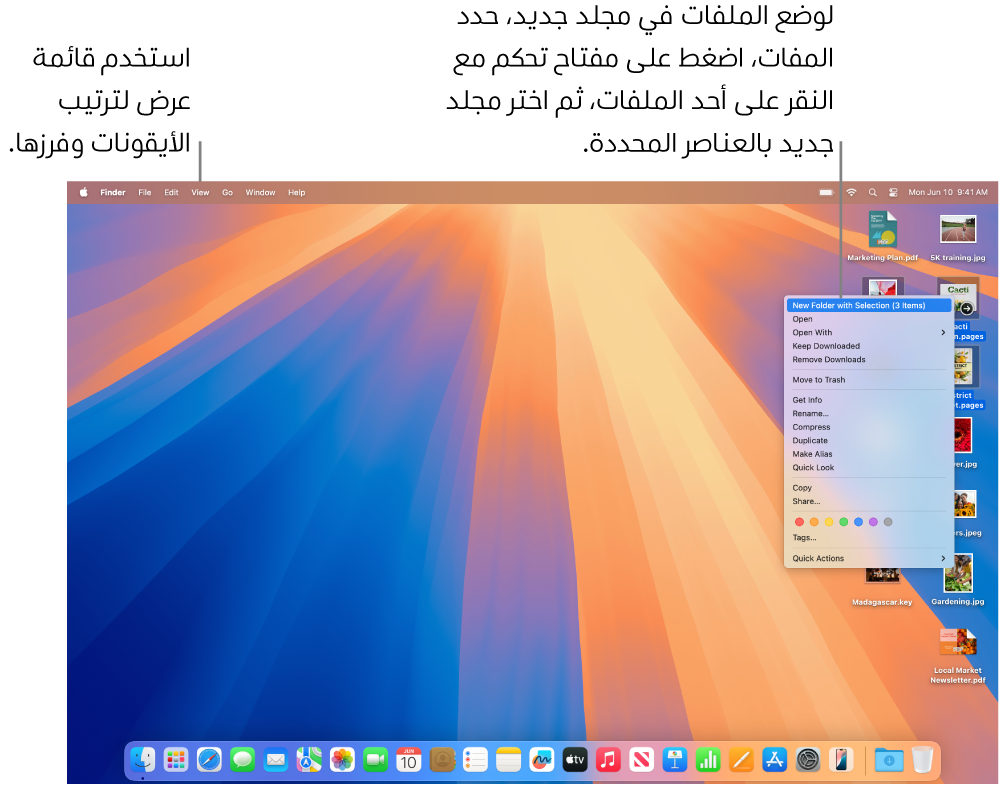Click the date and time in menu bar
Viewport: 1000px width, 785px height.
pyautogui.click(x=948, y=192)
